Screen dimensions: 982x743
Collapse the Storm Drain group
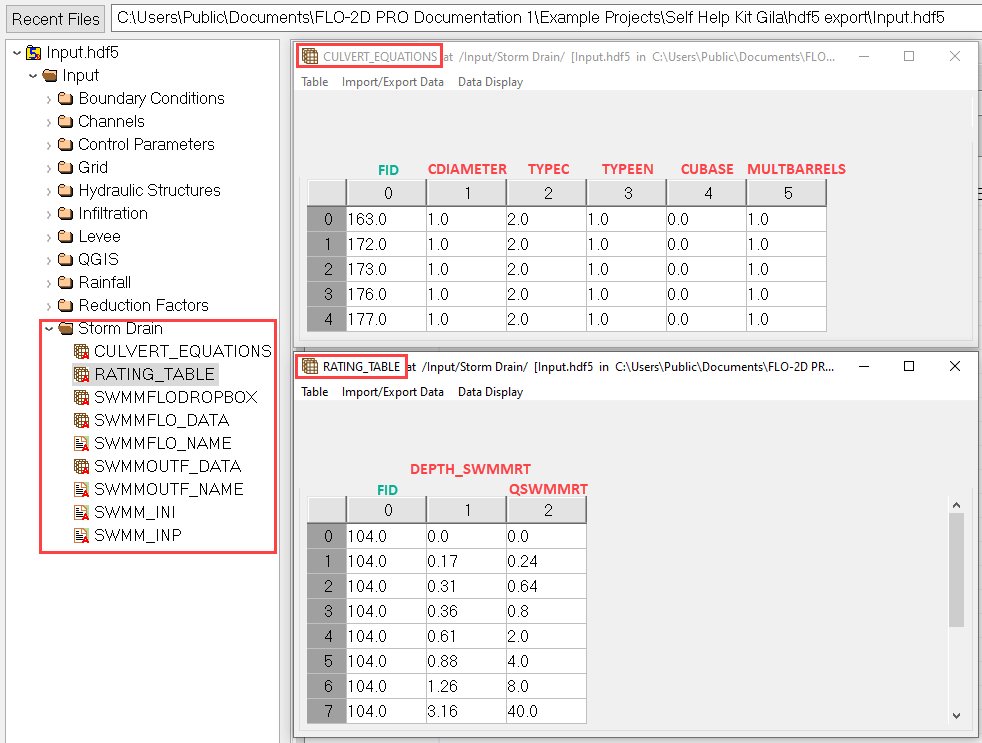pos(49,328)
